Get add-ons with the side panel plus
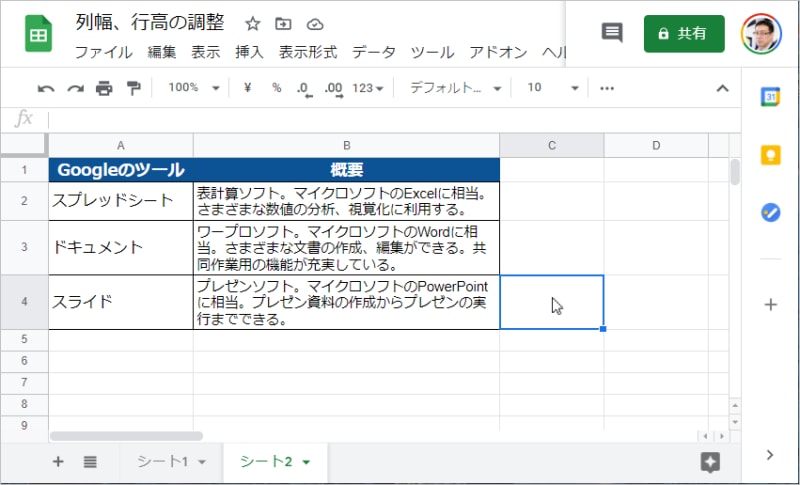The image size is (800, 485). point(770,305)
